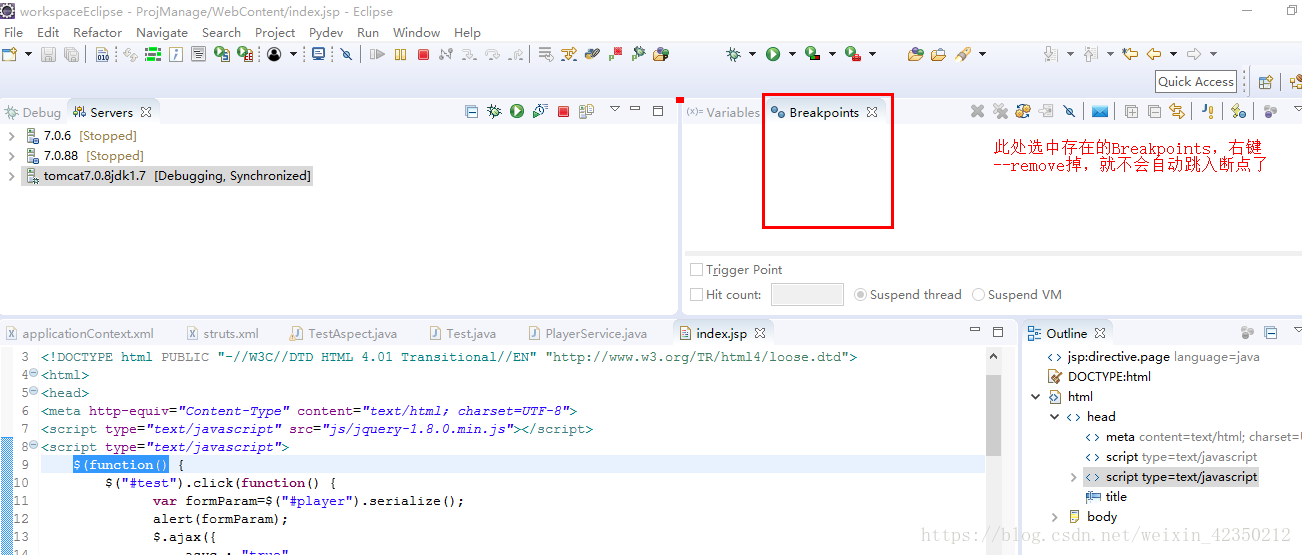This screenshot has width=1302, height=555.
Task: Select the Suspend VM radio button
Action: point(979,295)
